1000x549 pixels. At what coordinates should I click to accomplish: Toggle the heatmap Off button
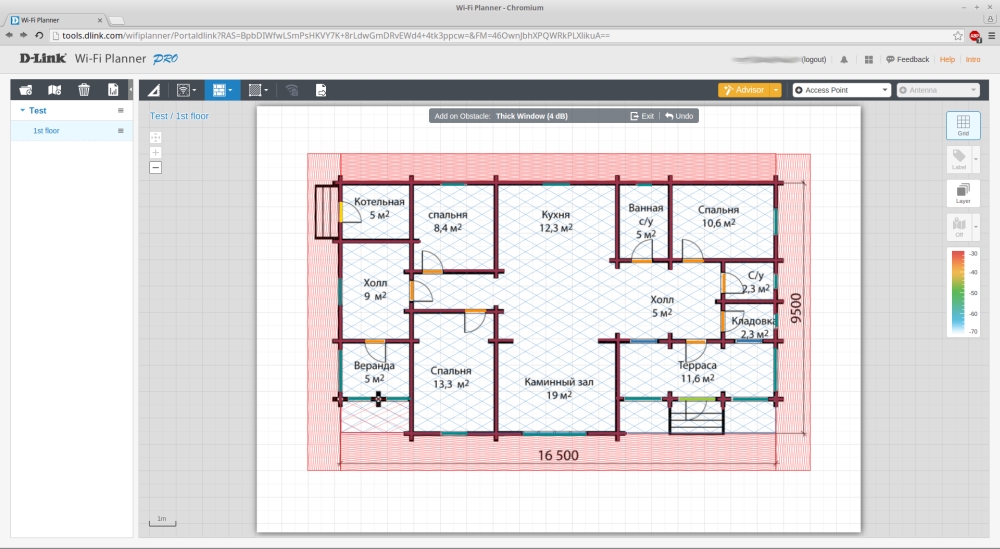tap(959, 228)
